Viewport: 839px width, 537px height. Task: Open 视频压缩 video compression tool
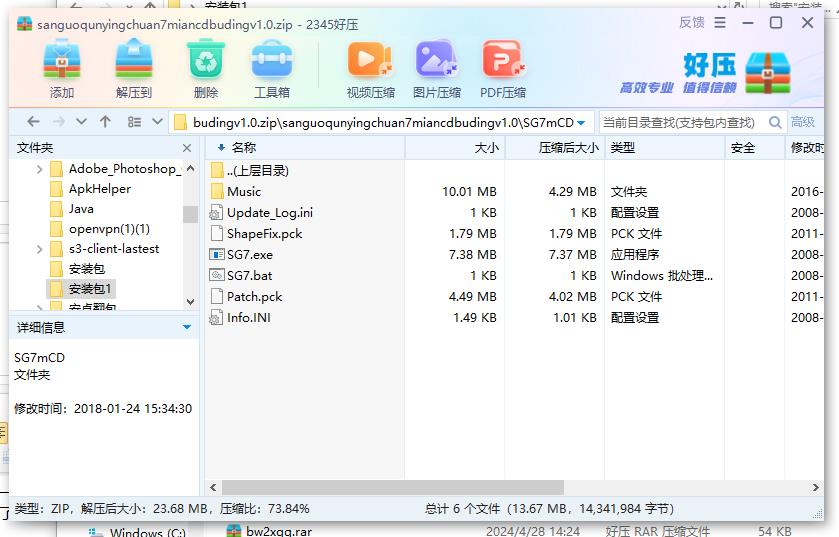(370, 59)
